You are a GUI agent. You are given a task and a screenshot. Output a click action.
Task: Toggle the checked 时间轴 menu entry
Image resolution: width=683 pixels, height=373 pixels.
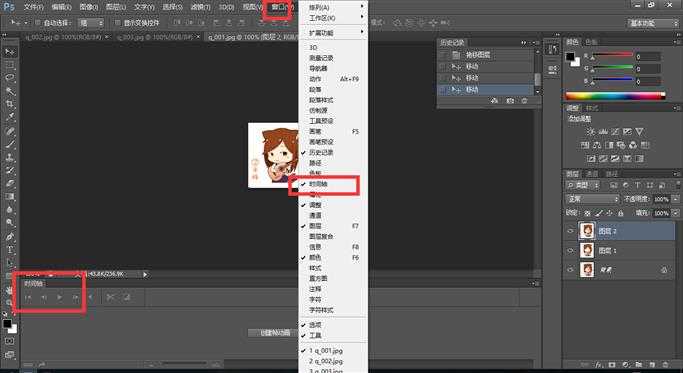click(x=333, y=184)
